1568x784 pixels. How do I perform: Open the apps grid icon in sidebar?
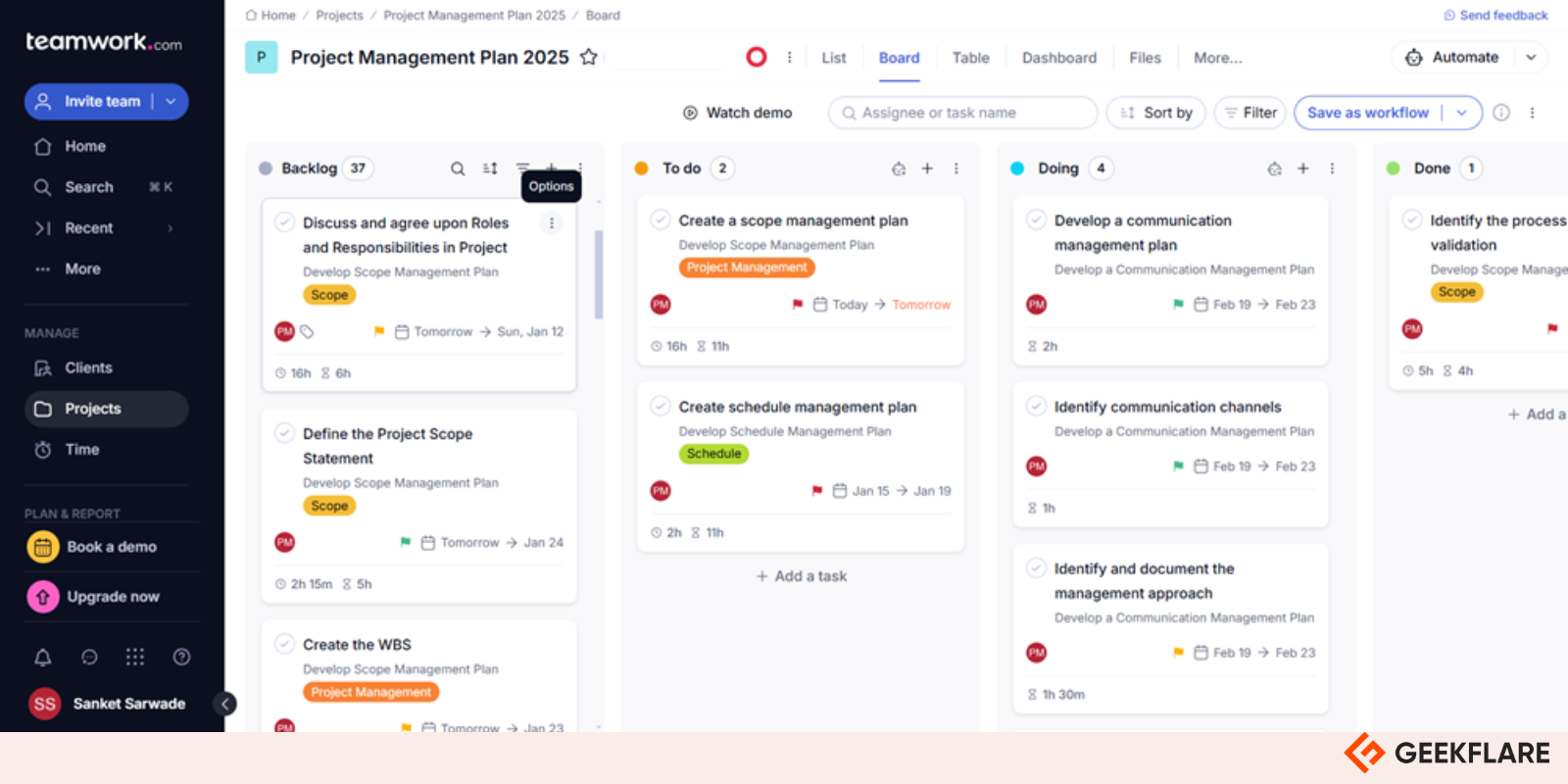135,657
